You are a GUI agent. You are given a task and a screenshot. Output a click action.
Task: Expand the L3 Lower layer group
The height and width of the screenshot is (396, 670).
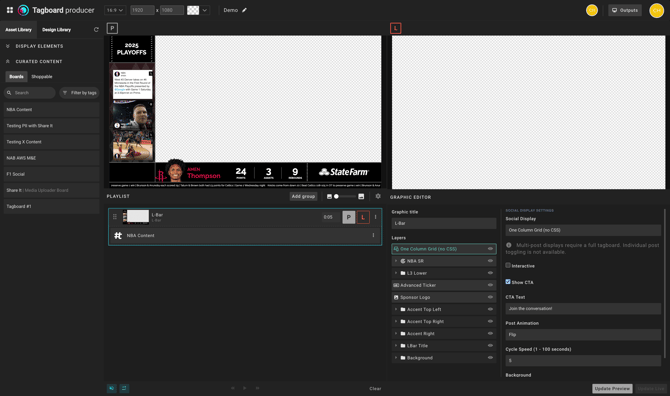(396, 273)
